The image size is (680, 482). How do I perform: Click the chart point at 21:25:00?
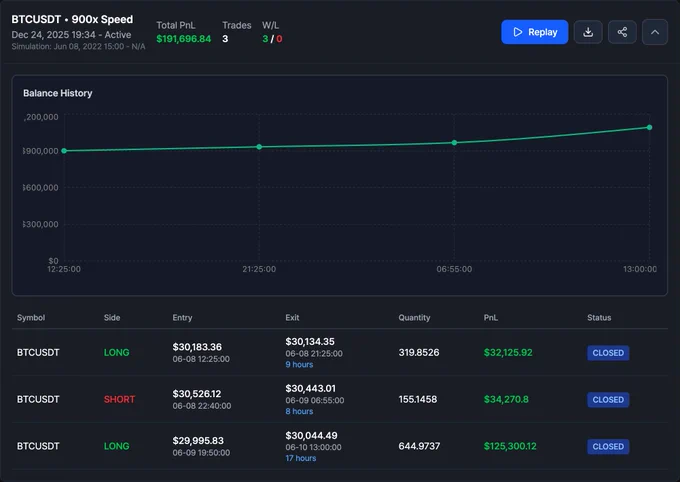tap(259, 147)
